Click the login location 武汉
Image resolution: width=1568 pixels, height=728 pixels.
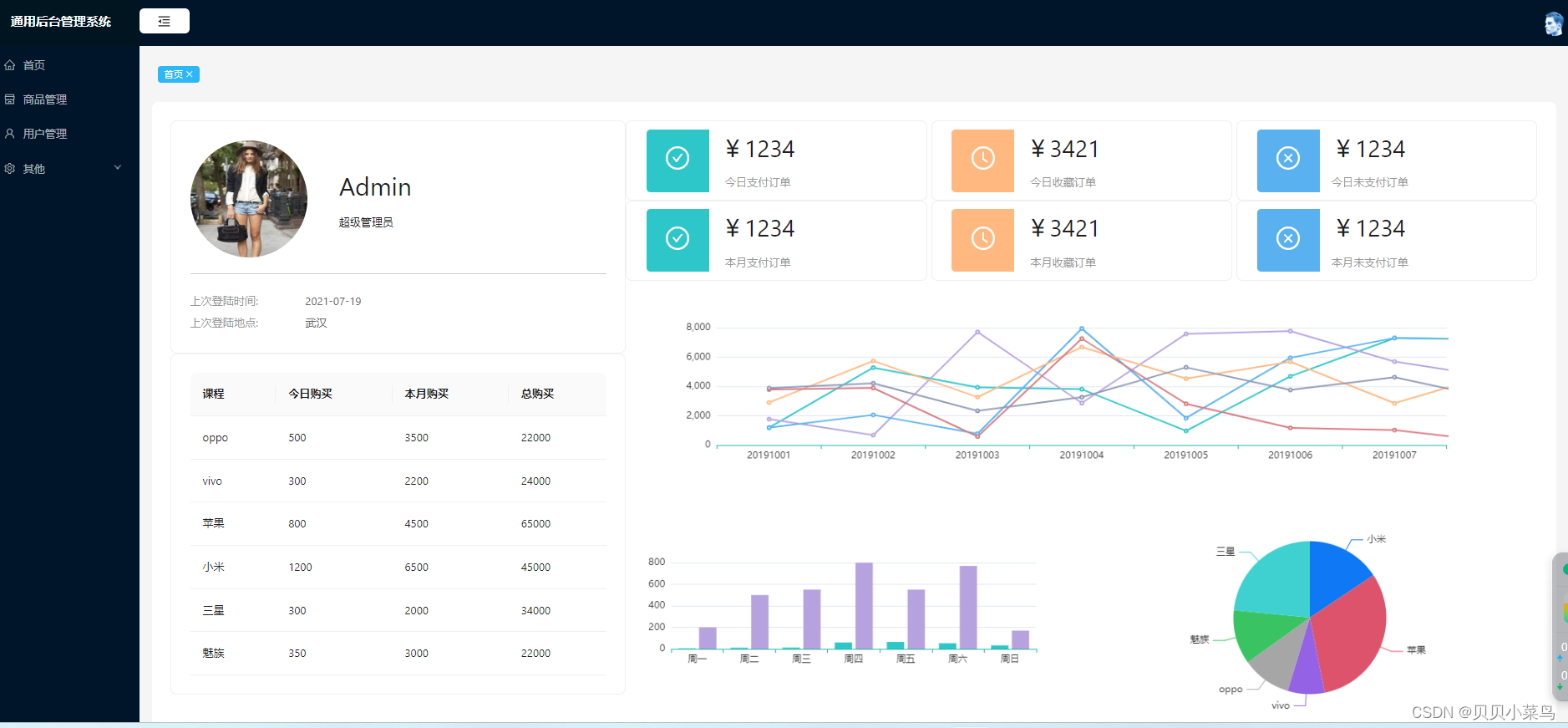(x=316, y=323)
